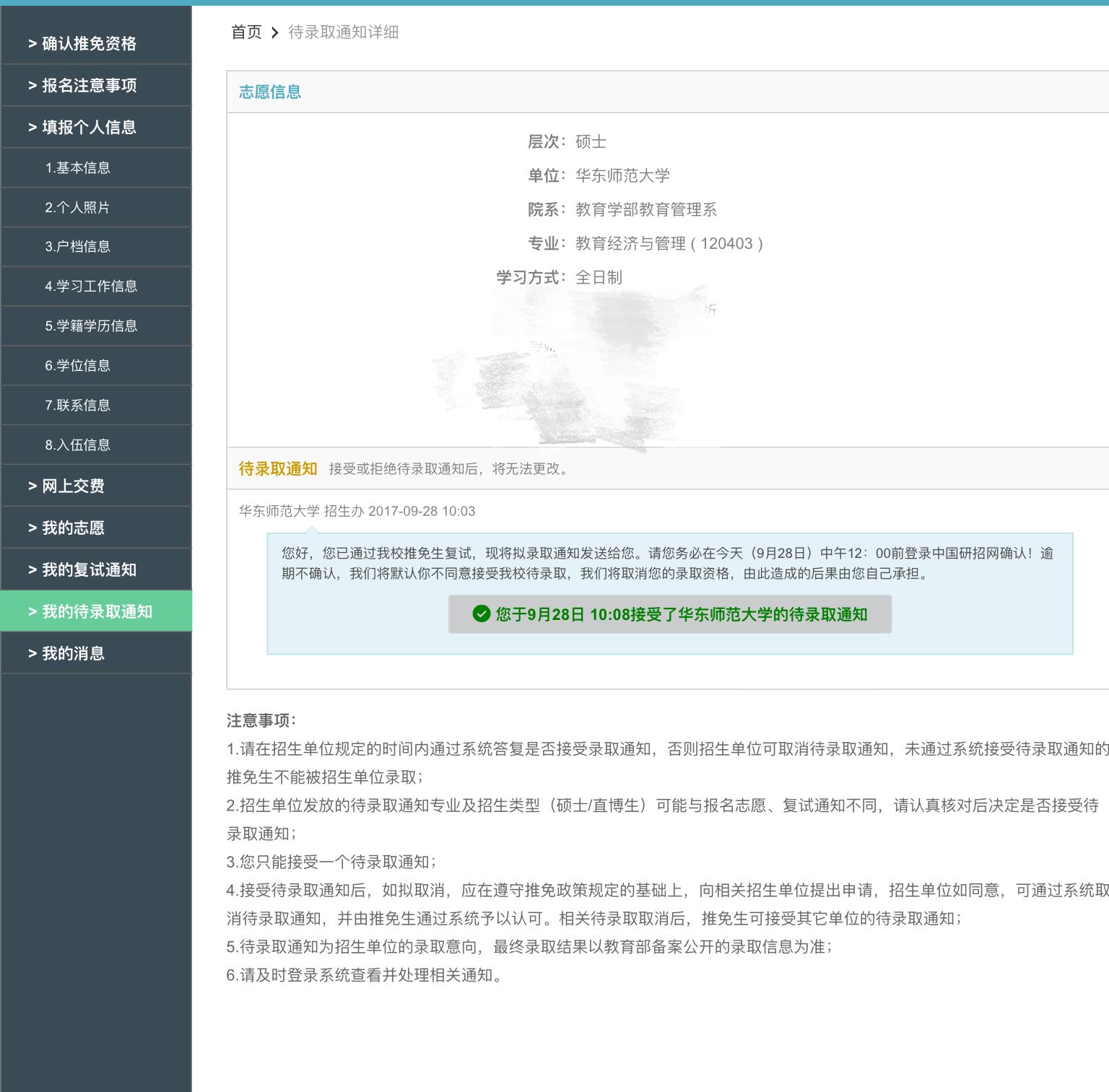Expand 填报个人信息 sidebar section
1109x1092 pixels.
point(96,127)
